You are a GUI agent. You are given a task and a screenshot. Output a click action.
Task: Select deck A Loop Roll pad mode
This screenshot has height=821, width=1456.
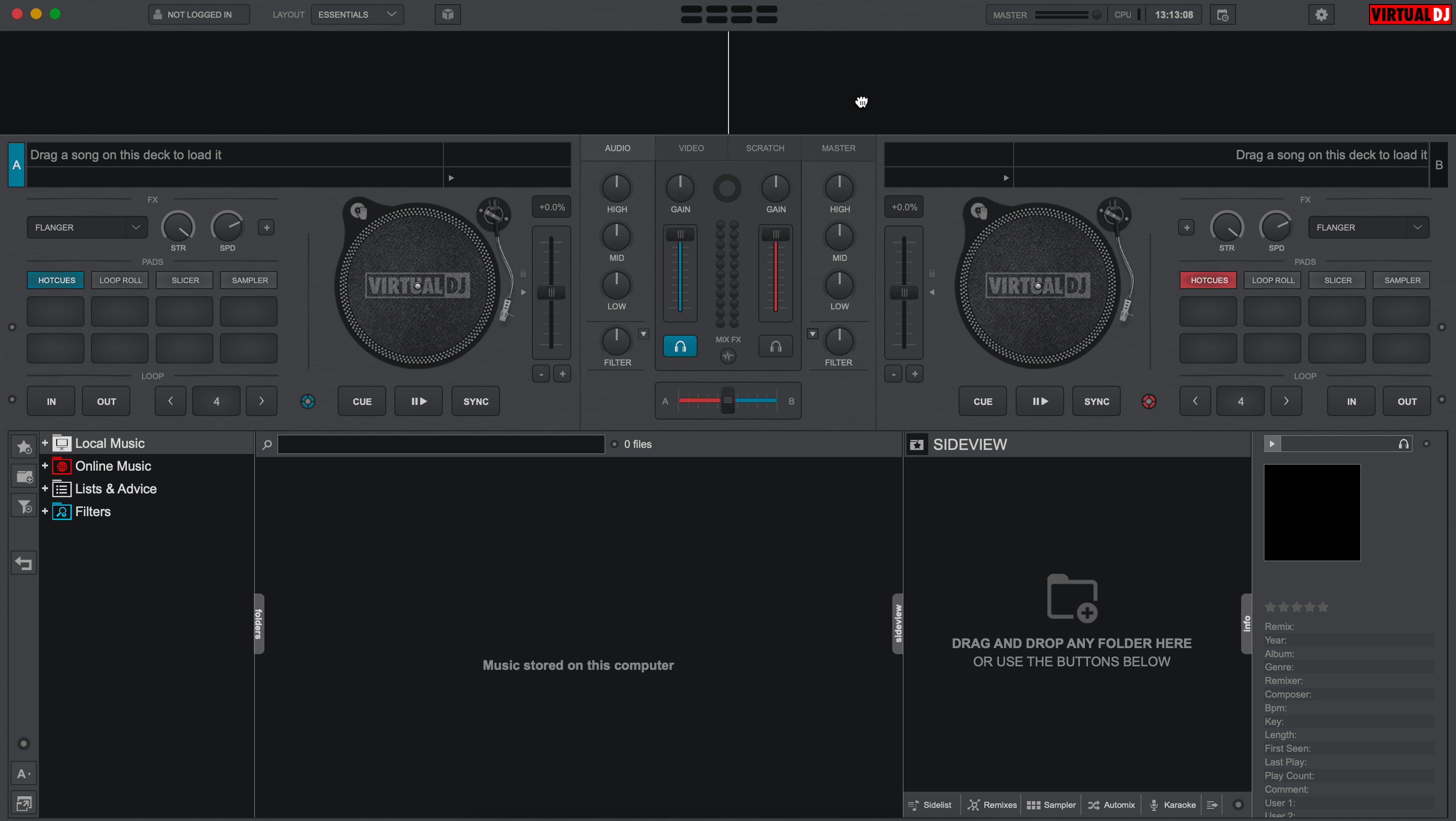[120, 280]
